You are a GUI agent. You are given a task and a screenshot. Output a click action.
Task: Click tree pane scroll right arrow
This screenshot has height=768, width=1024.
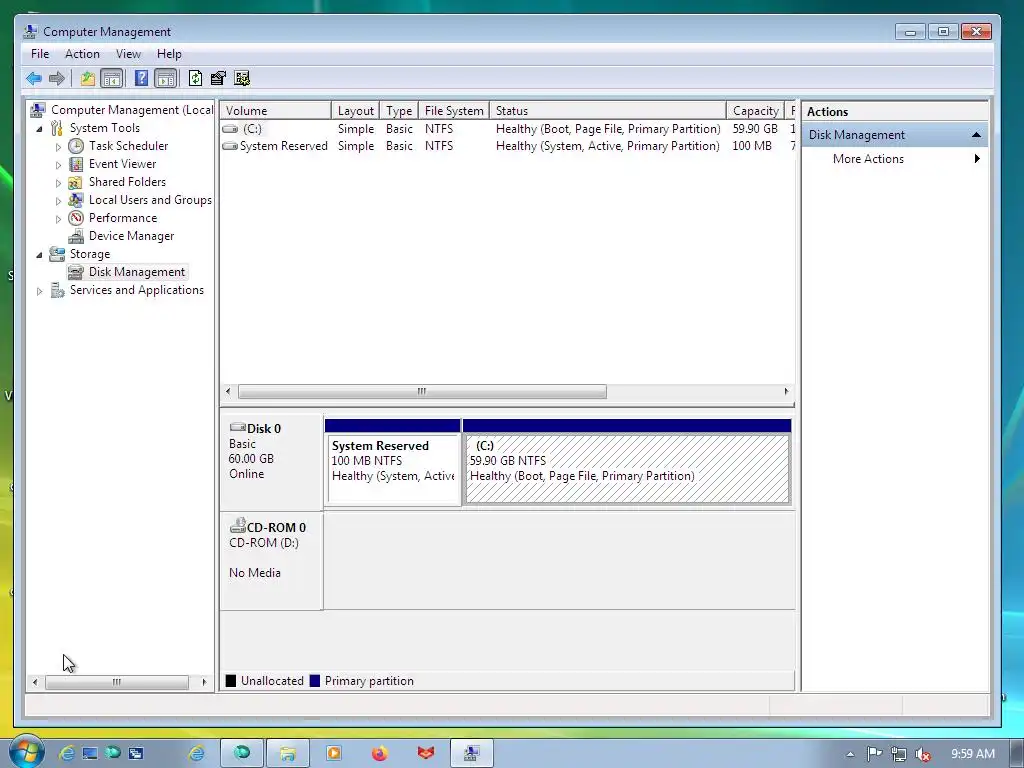pyautogui.click(x=204, y=682)
